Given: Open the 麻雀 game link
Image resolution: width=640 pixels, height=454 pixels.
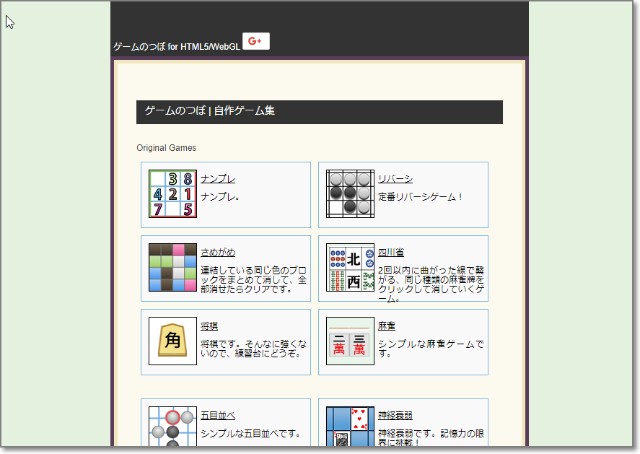Looking at the screenshot, I should point(386,326).
